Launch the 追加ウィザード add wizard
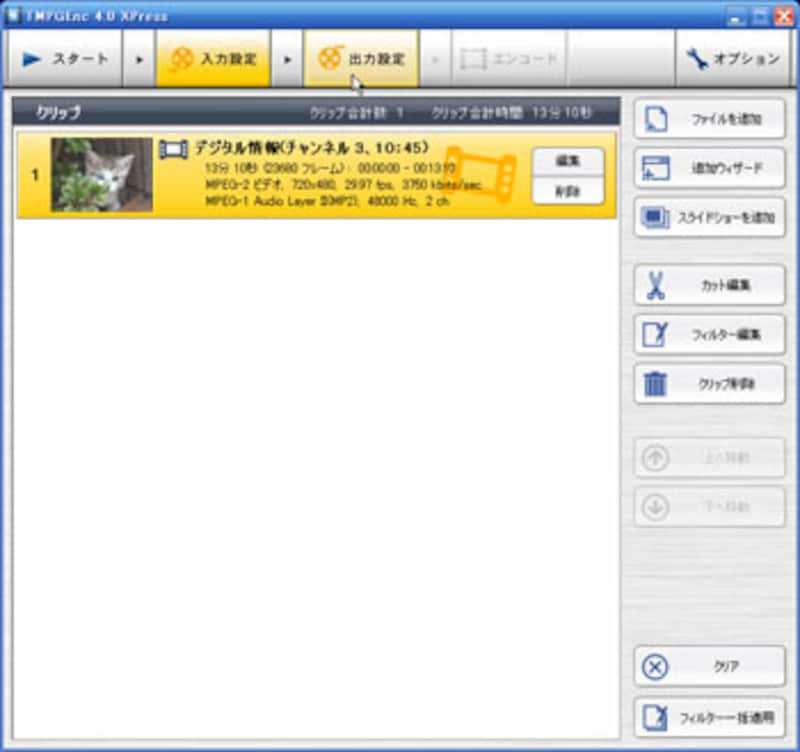The height and width of the screenshot is (752, 800). pos(709,168)
